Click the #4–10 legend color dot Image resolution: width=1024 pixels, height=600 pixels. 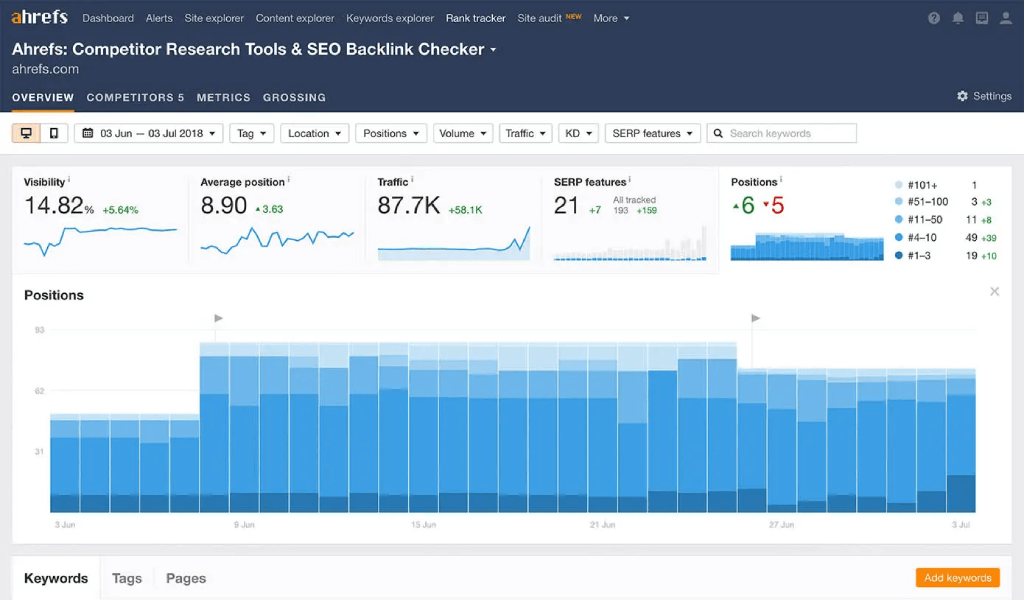[x=899, y=238]
